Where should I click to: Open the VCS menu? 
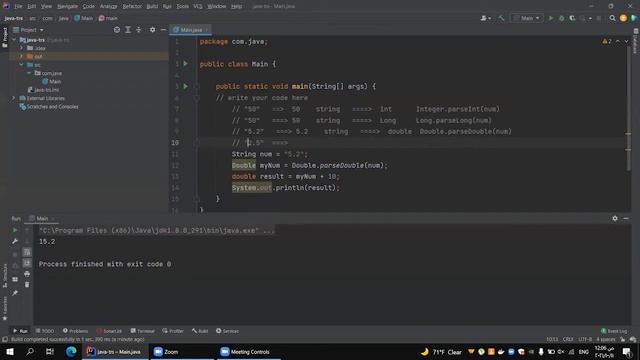[x=198, y=6]
